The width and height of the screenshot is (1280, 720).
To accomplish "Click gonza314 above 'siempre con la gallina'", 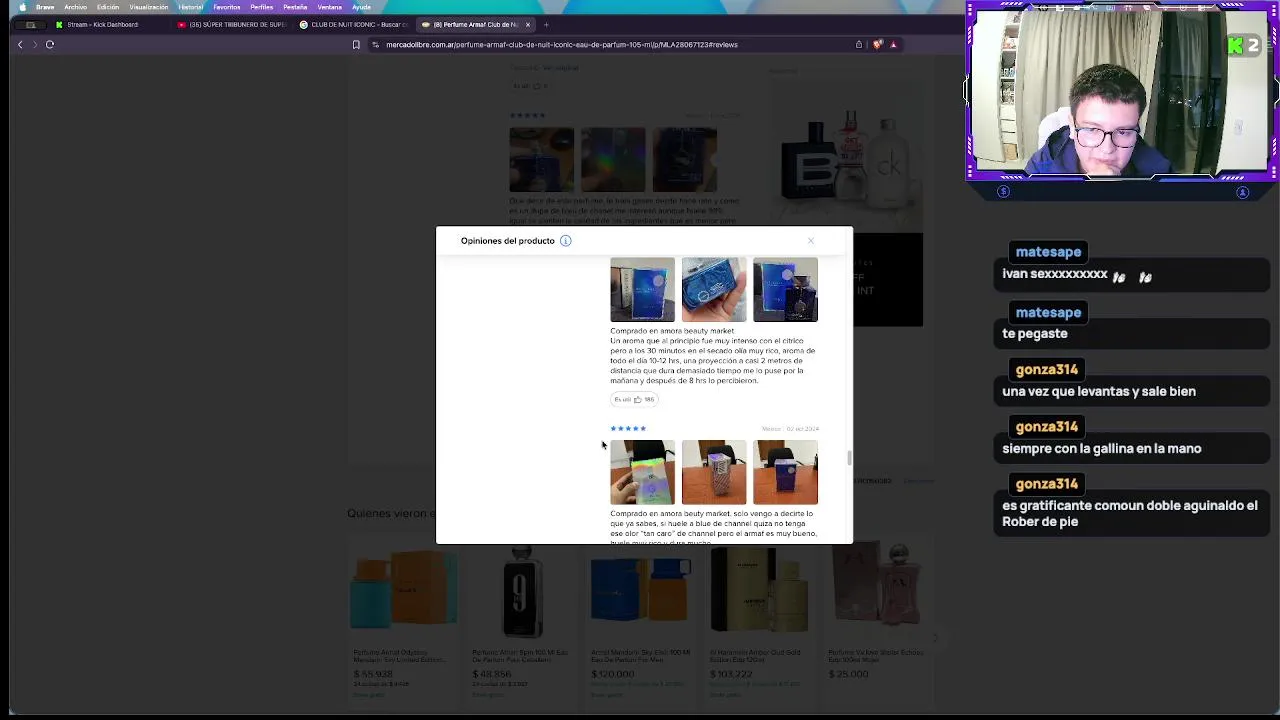I will (x=1047, y=427).
